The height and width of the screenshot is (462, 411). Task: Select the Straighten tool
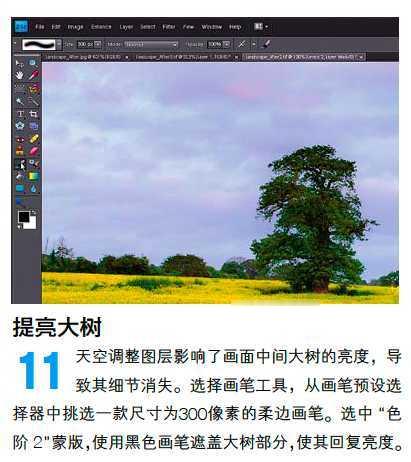[x=33, y=126]
